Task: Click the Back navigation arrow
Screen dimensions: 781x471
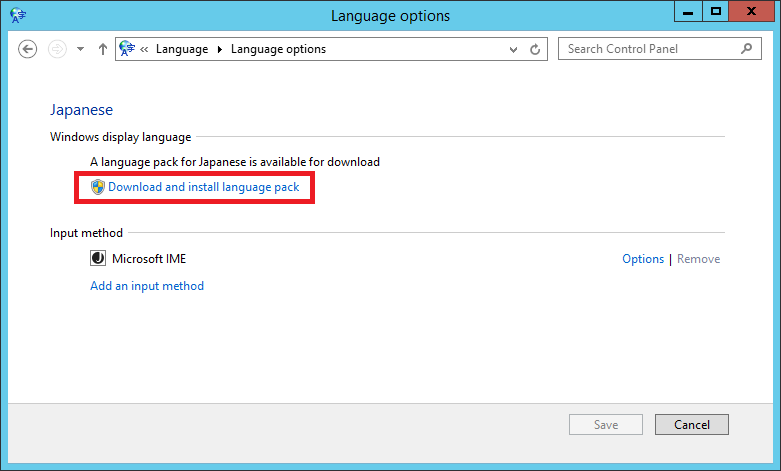Action: tap(27, 49)
